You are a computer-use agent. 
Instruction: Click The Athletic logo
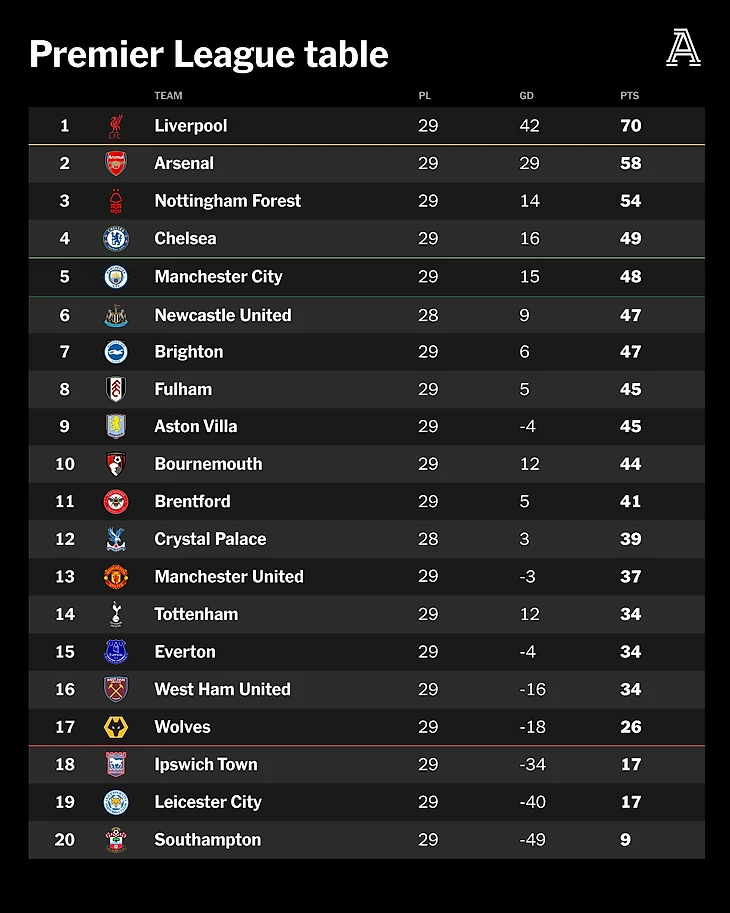click(x=683, y=47)
